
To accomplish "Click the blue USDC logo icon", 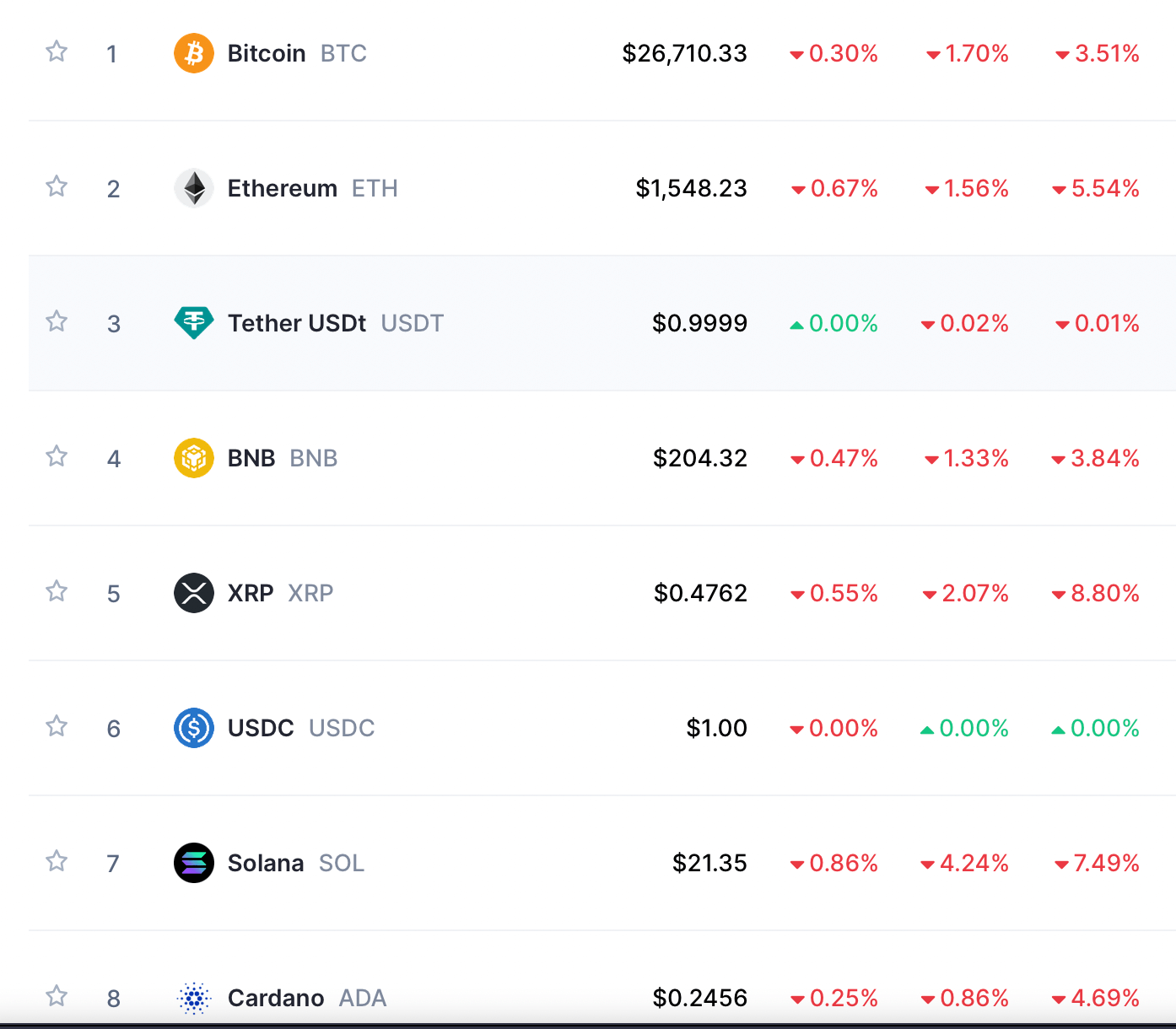I will click(194, 728).
